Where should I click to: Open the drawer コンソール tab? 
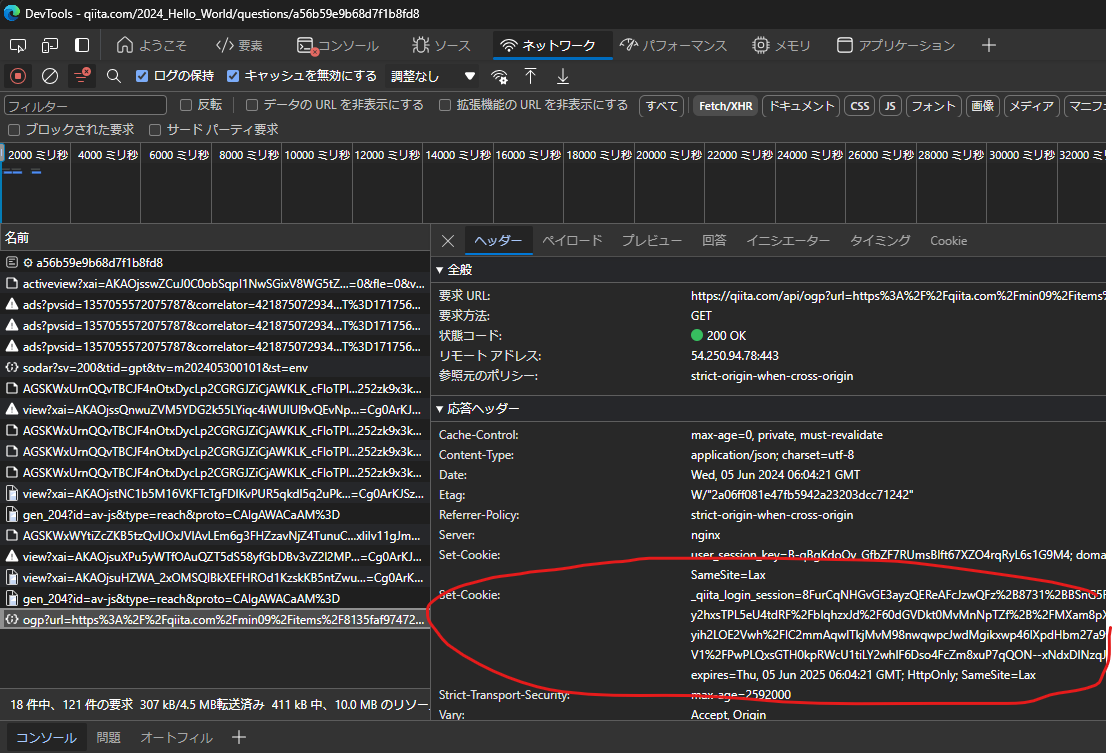pyautogui.click(x=46, y=737)
